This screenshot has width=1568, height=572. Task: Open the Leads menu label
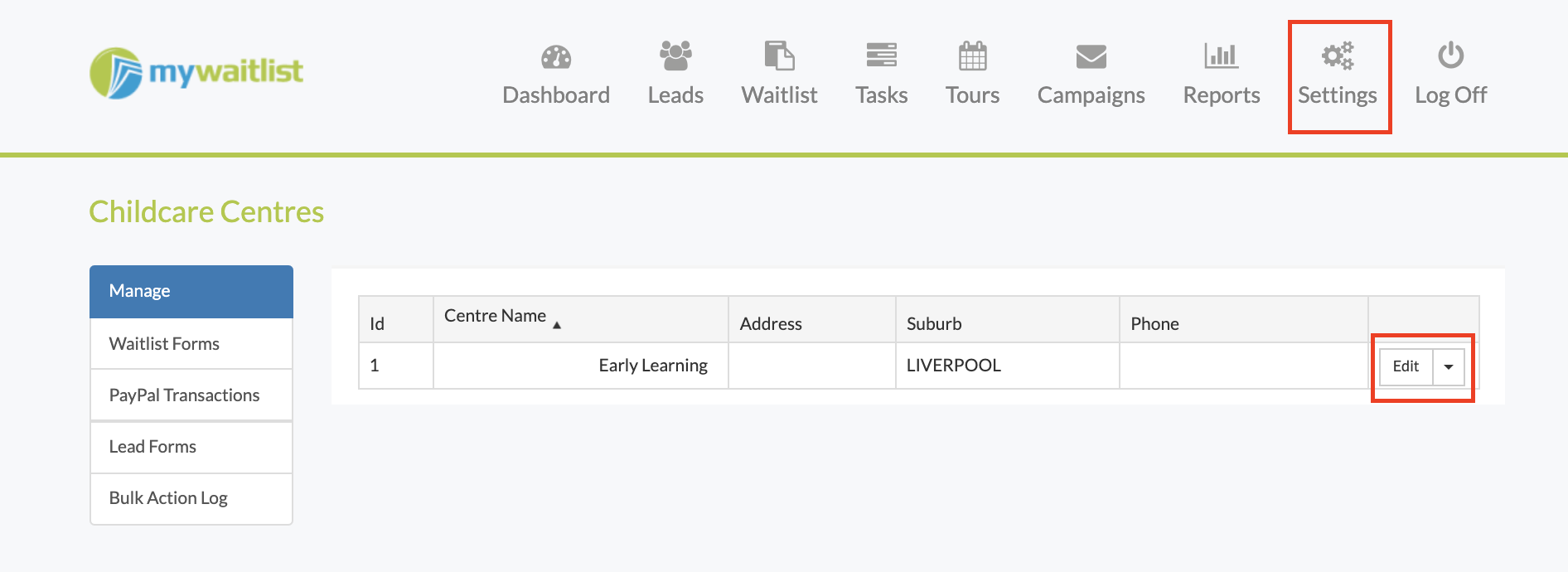tap(675, 95)
